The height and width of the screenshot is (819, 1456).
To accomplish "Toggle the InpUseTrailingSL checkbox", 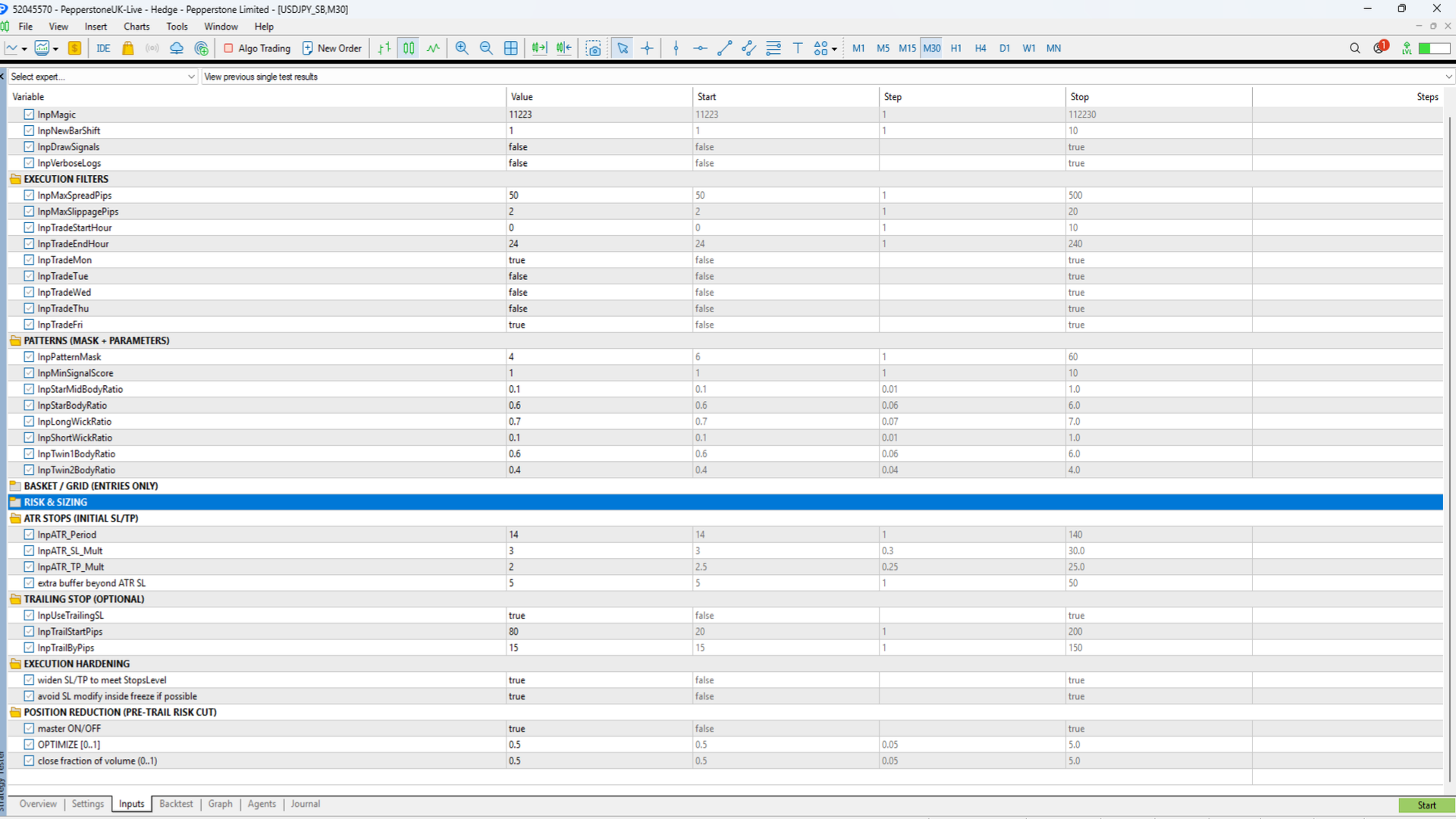I will coord(29,615).
